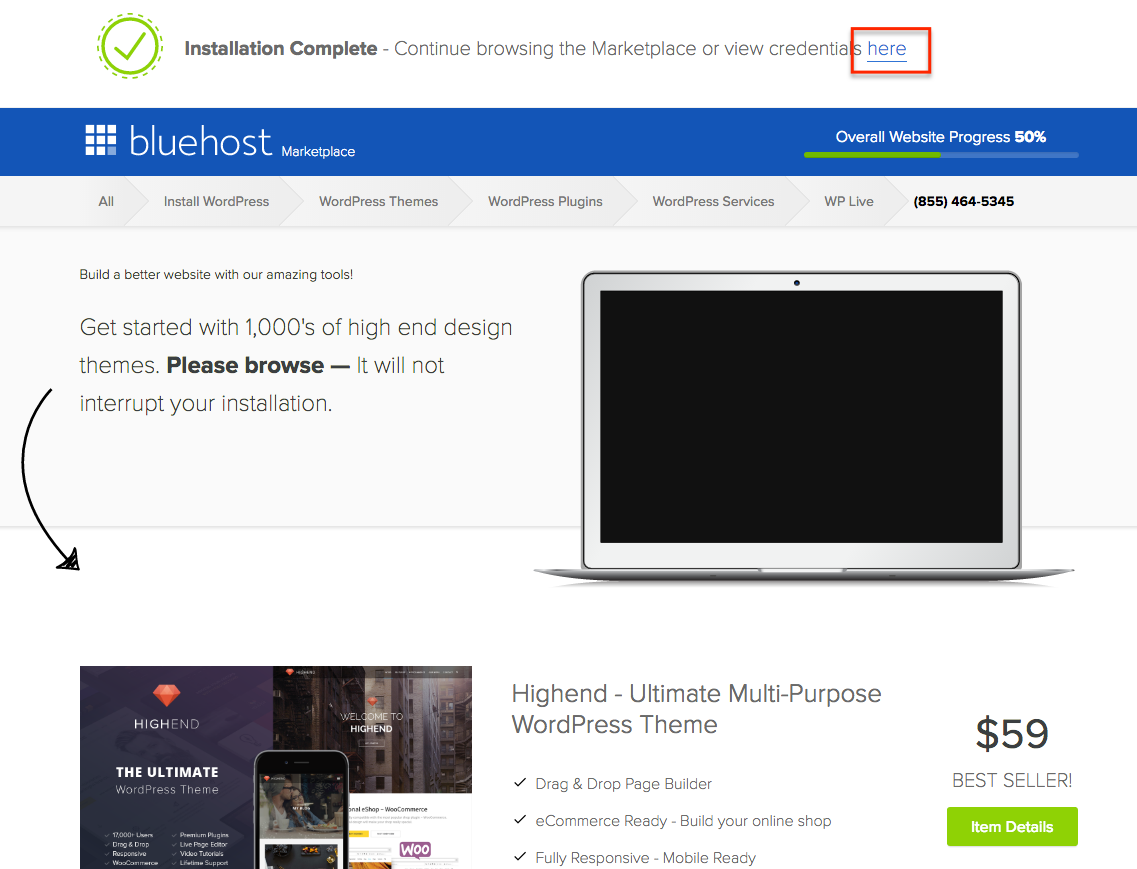Click 'Build a better website' tagline text

pyautogui.click(x=216, y=274)
